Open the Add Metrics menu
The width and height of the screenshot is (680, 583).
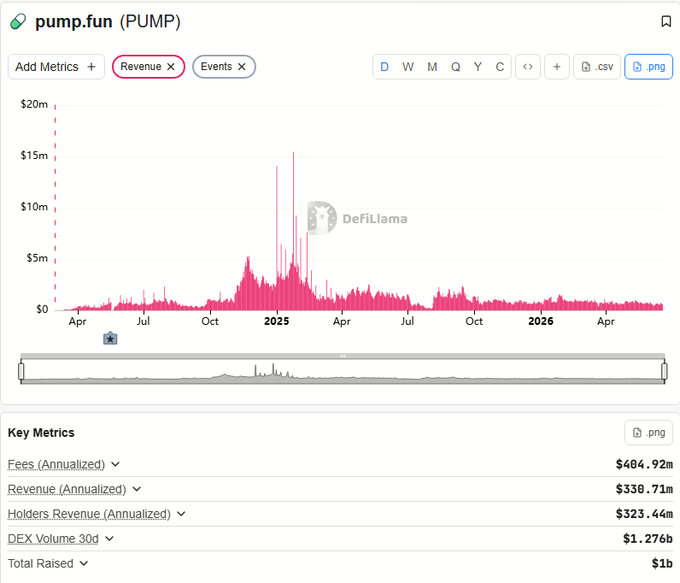pos(56,67)
